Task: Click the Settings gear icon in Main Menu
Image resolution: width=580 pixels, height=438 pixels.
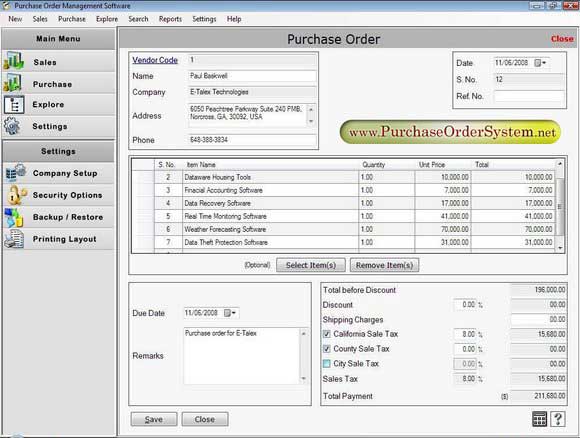Action: tap(12, 126)
